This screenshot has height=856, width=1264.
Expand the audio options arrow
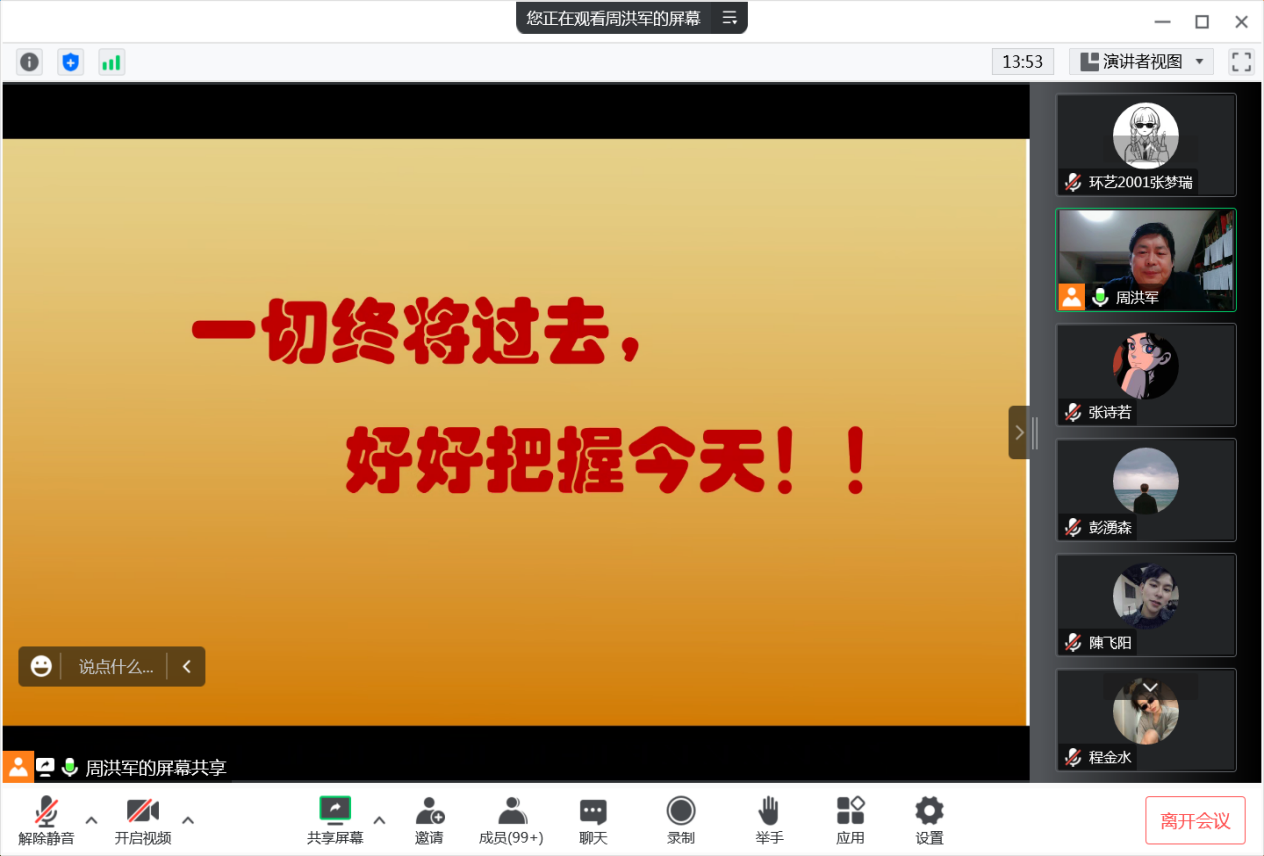[91, 820]
